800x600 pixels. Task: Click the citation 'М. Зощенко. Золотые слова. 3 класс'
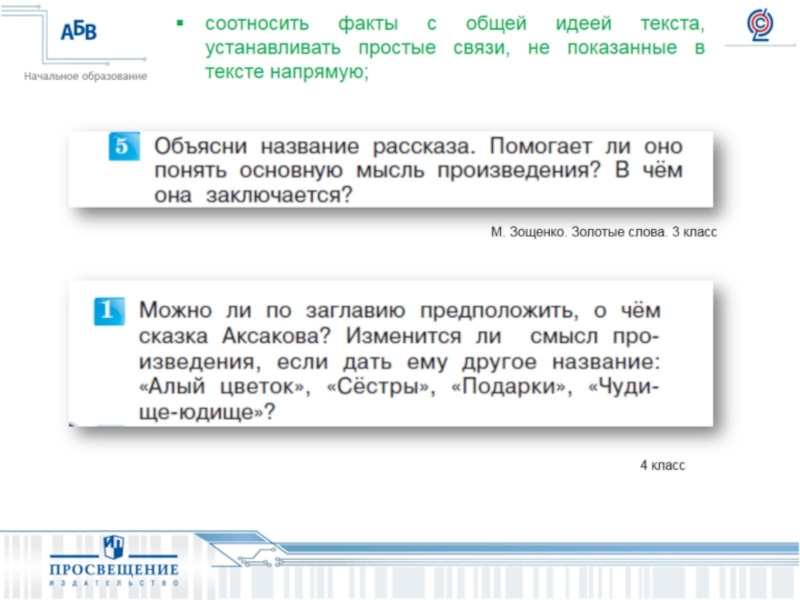[x=604, y=232]
